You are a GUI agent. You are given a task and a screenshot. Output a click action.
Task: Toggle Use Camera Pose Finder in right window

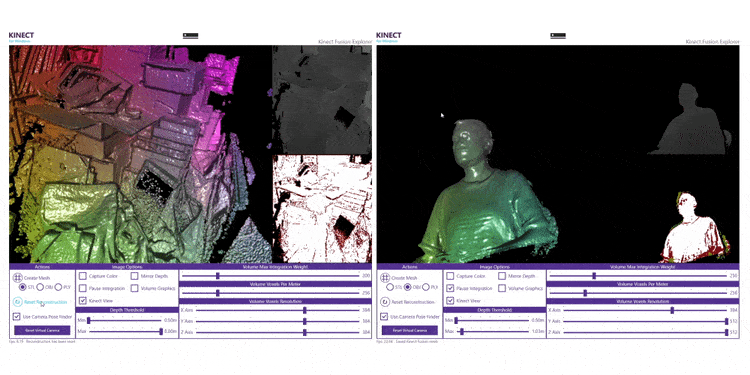pos(384,317)
